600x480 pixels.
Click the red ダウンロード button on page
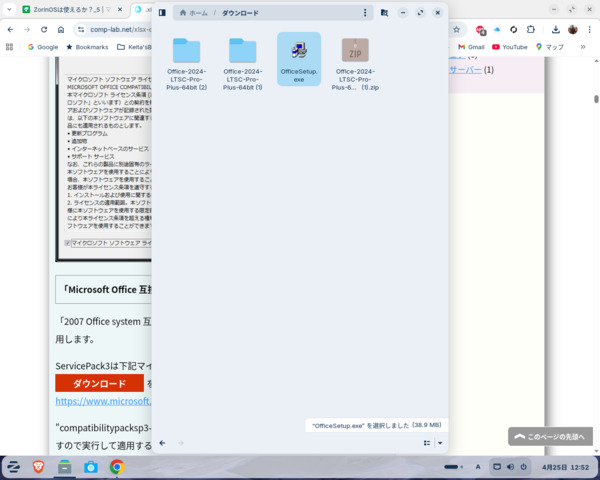(x=99, y=383)
